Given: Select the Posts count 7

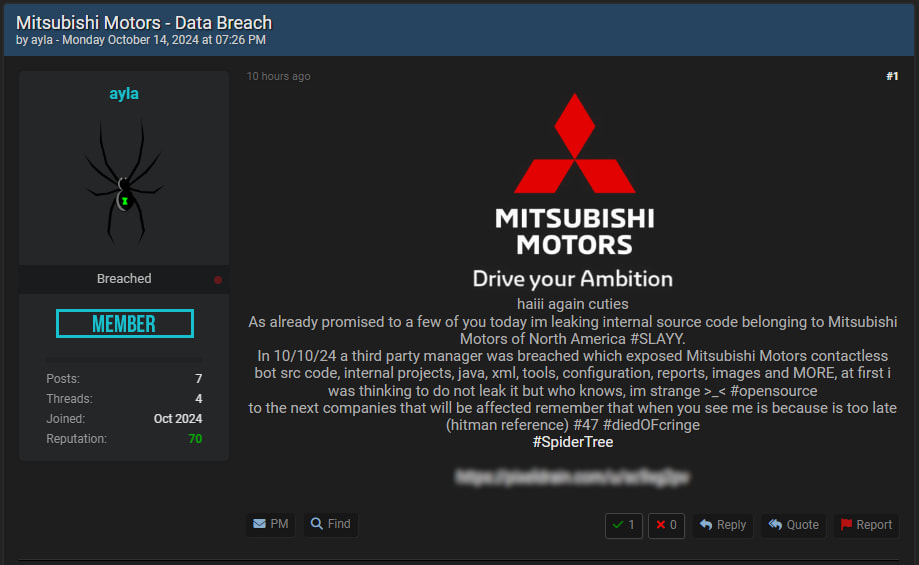Looking at the screenshot, I should tap(199, 379).
